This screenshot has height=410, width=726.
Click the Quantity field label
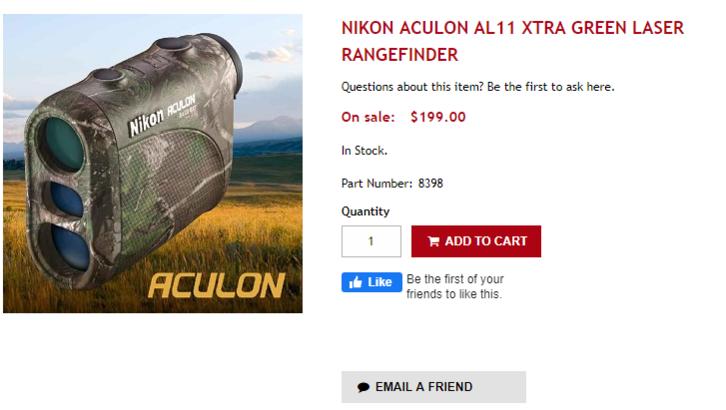click(365, 211)
